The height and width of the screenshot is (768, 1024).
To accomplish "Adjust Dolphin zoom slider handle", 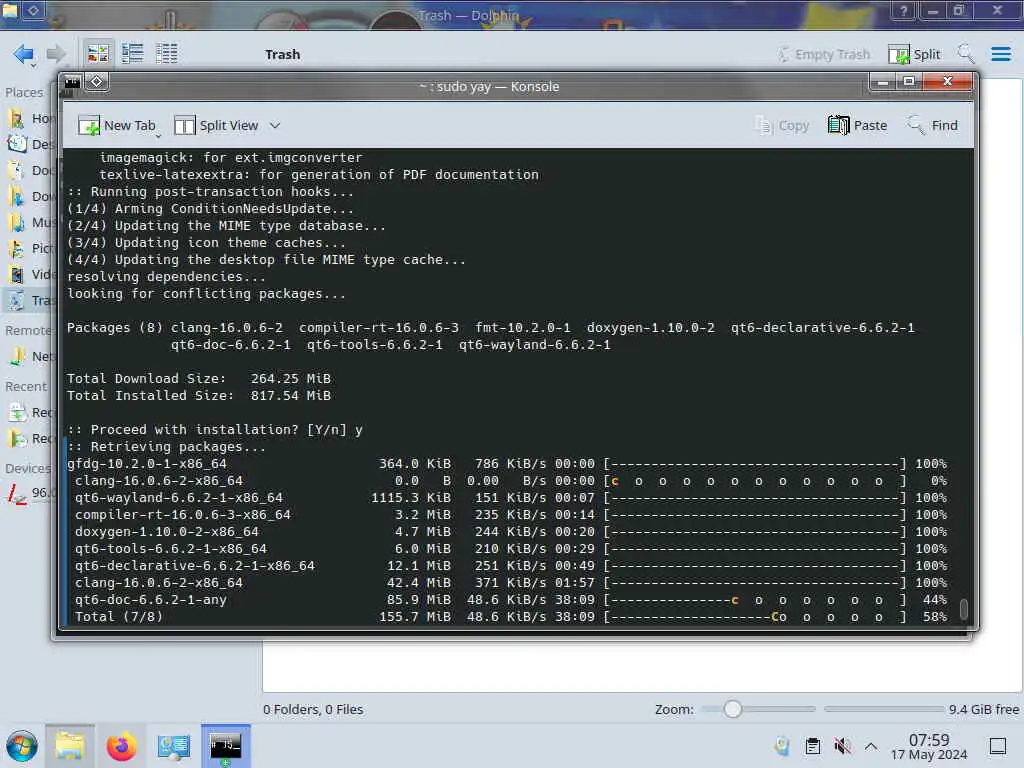I will [733, 709].
